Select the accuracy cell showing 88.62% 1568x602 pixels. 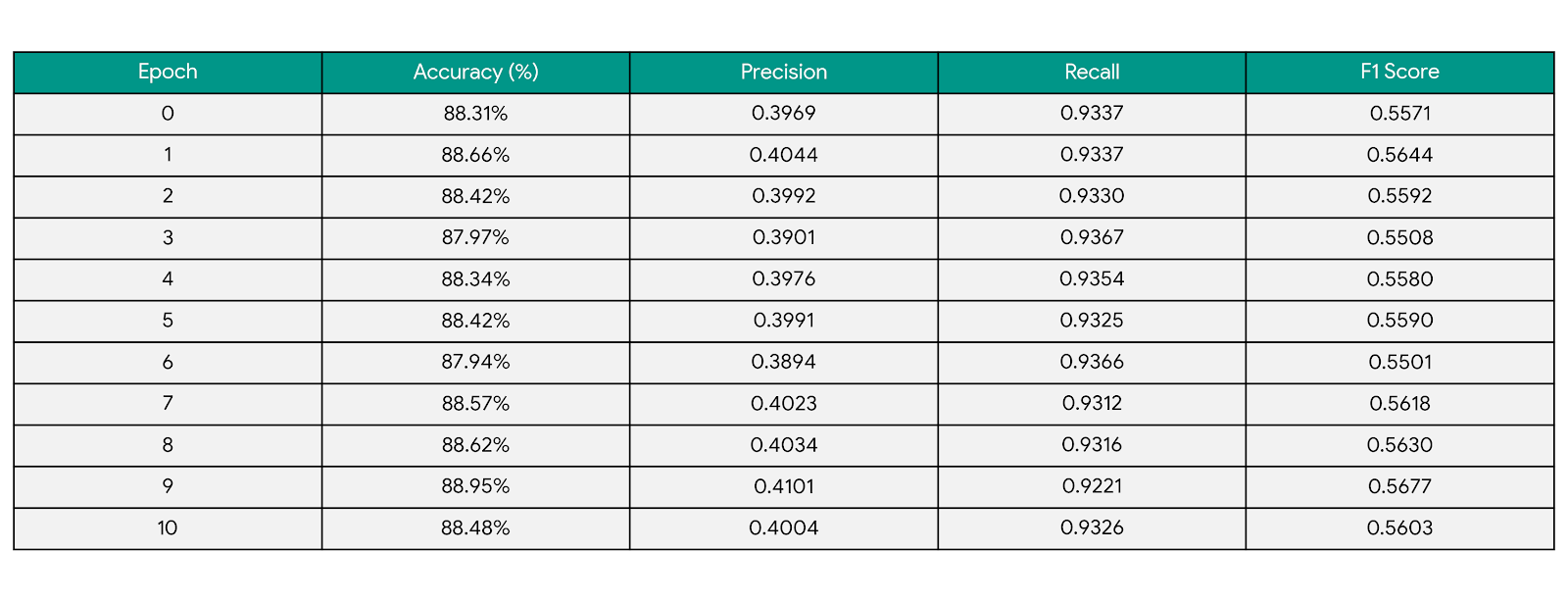475,445
